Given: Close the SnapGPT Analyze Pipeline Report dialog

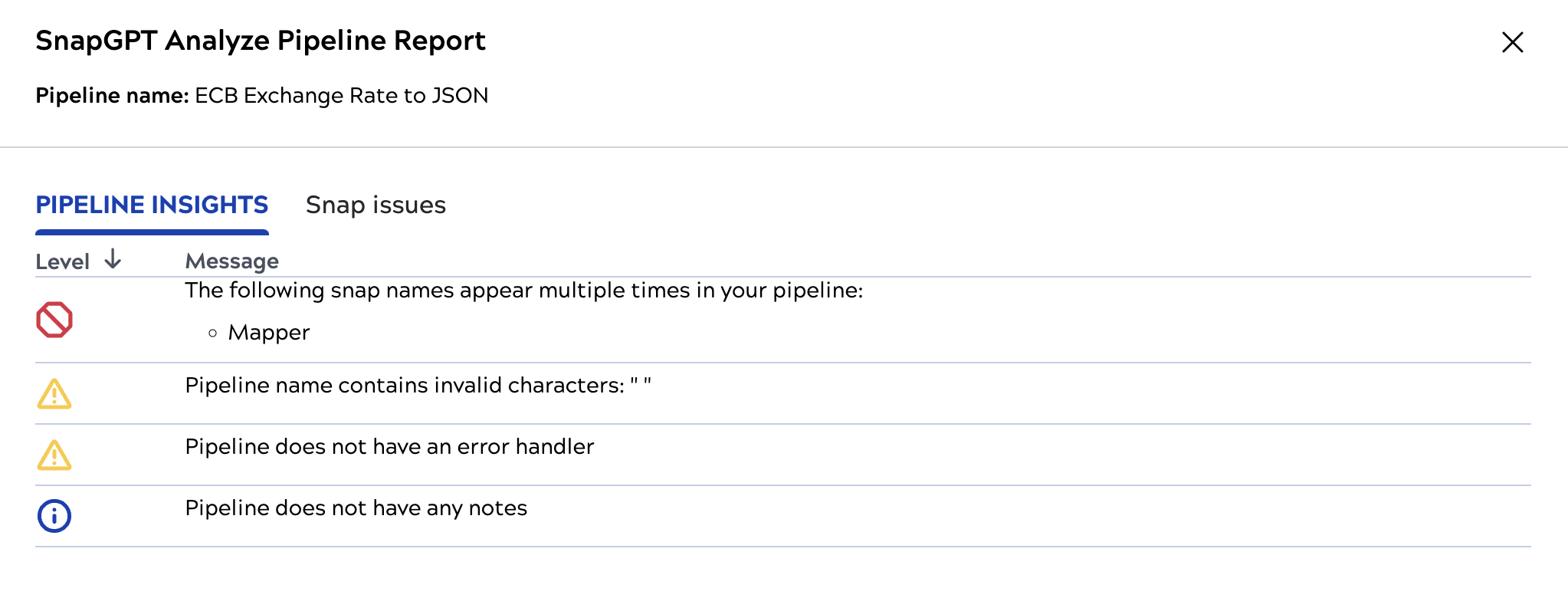Looking at the screenshot, I should click(1512, 43).
